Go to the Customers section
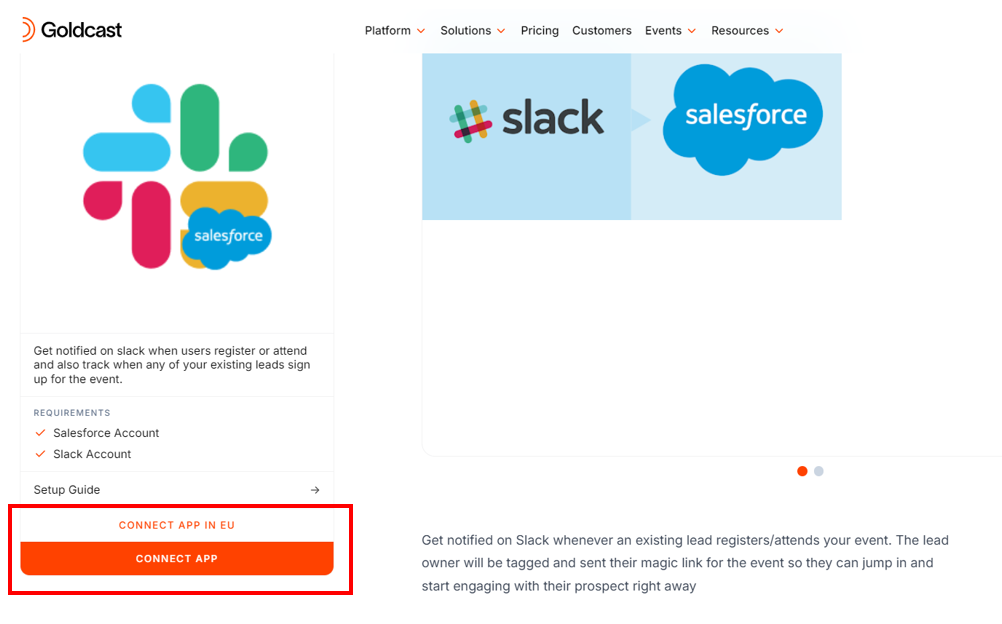 pyautogui.click(x=601, y=31)
